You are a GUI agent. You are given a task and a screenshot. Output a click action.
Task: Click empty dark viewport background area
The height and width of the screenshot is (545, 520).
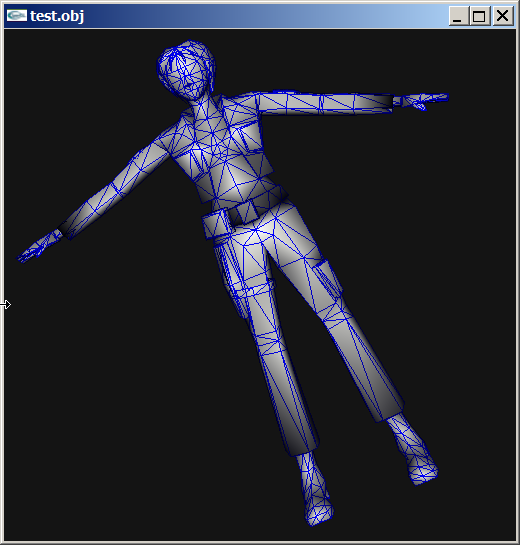104,417
